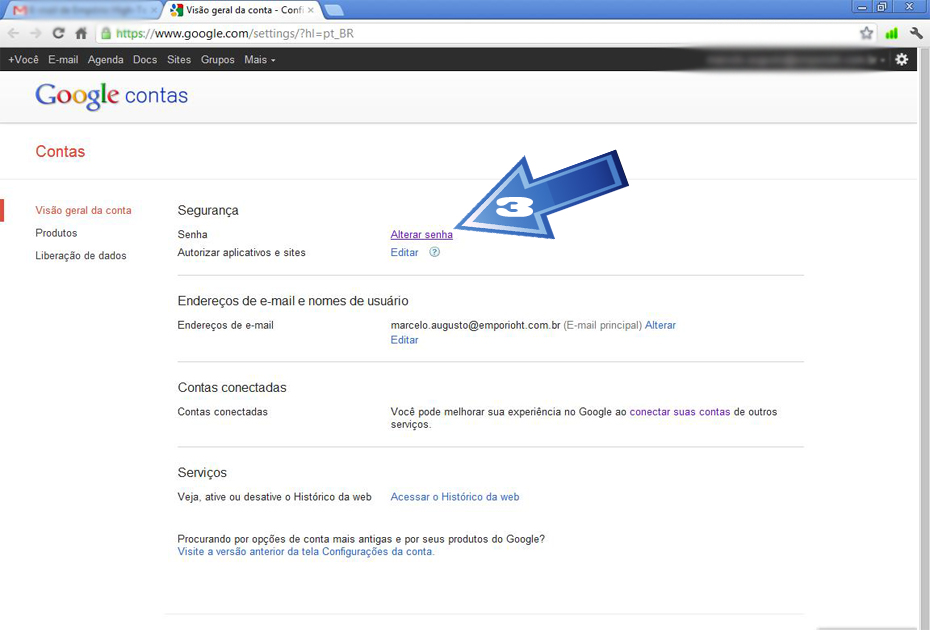Viewport: 930px width, 630px height.
Task: Open Sites in the Google bar
Action: pyautogui.click(x=179, y=59)
